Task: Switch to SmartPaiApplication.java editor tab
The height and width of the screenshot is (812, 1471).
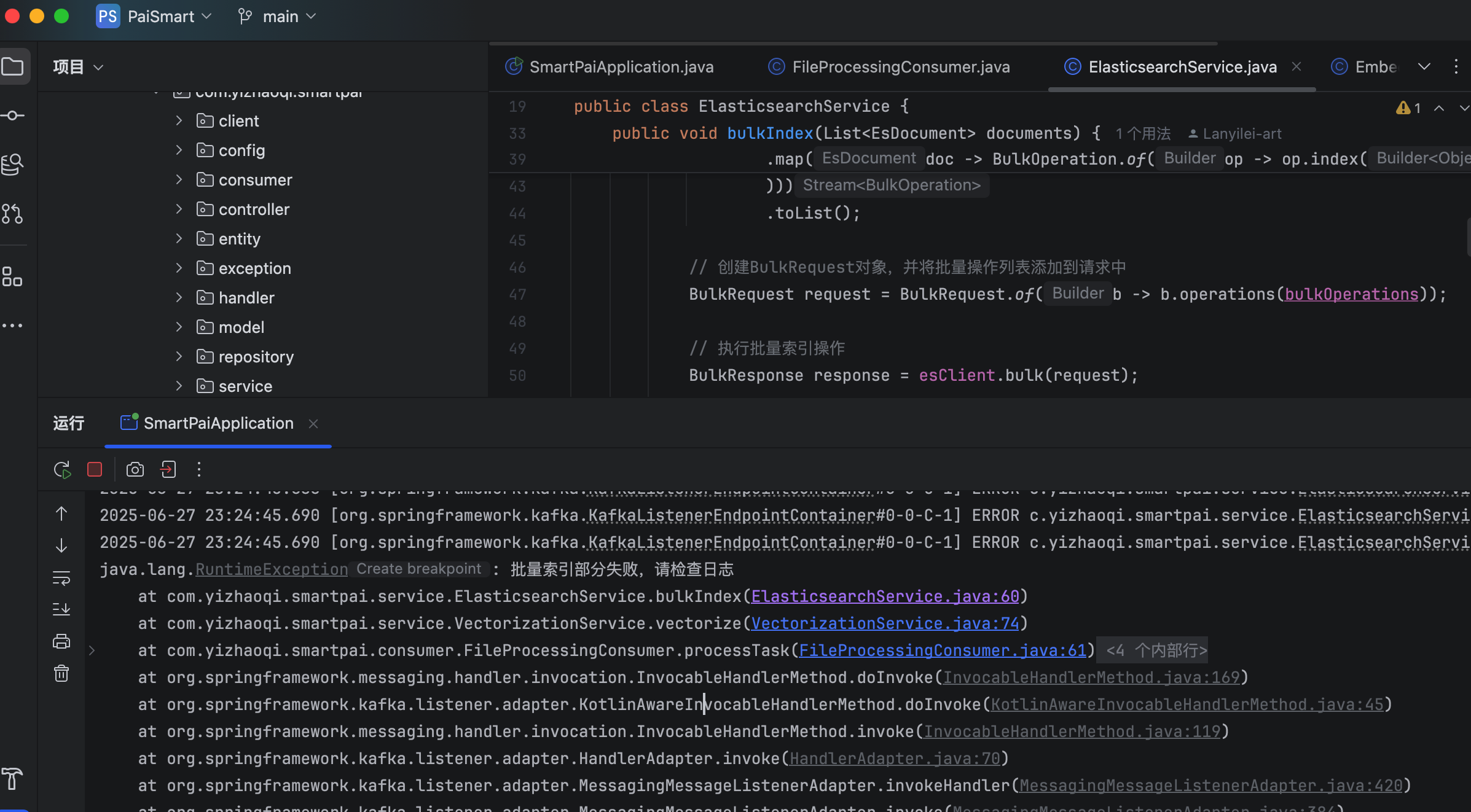Action: click(x=621, y=67)
